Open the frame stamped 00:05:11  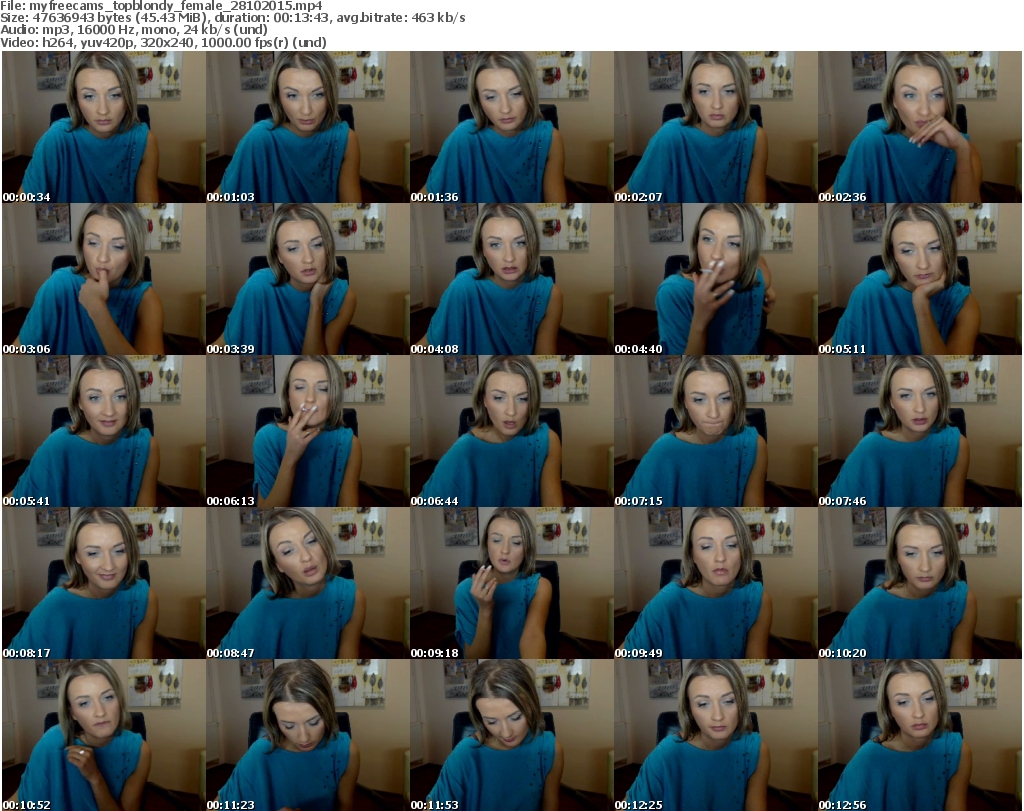920,279
